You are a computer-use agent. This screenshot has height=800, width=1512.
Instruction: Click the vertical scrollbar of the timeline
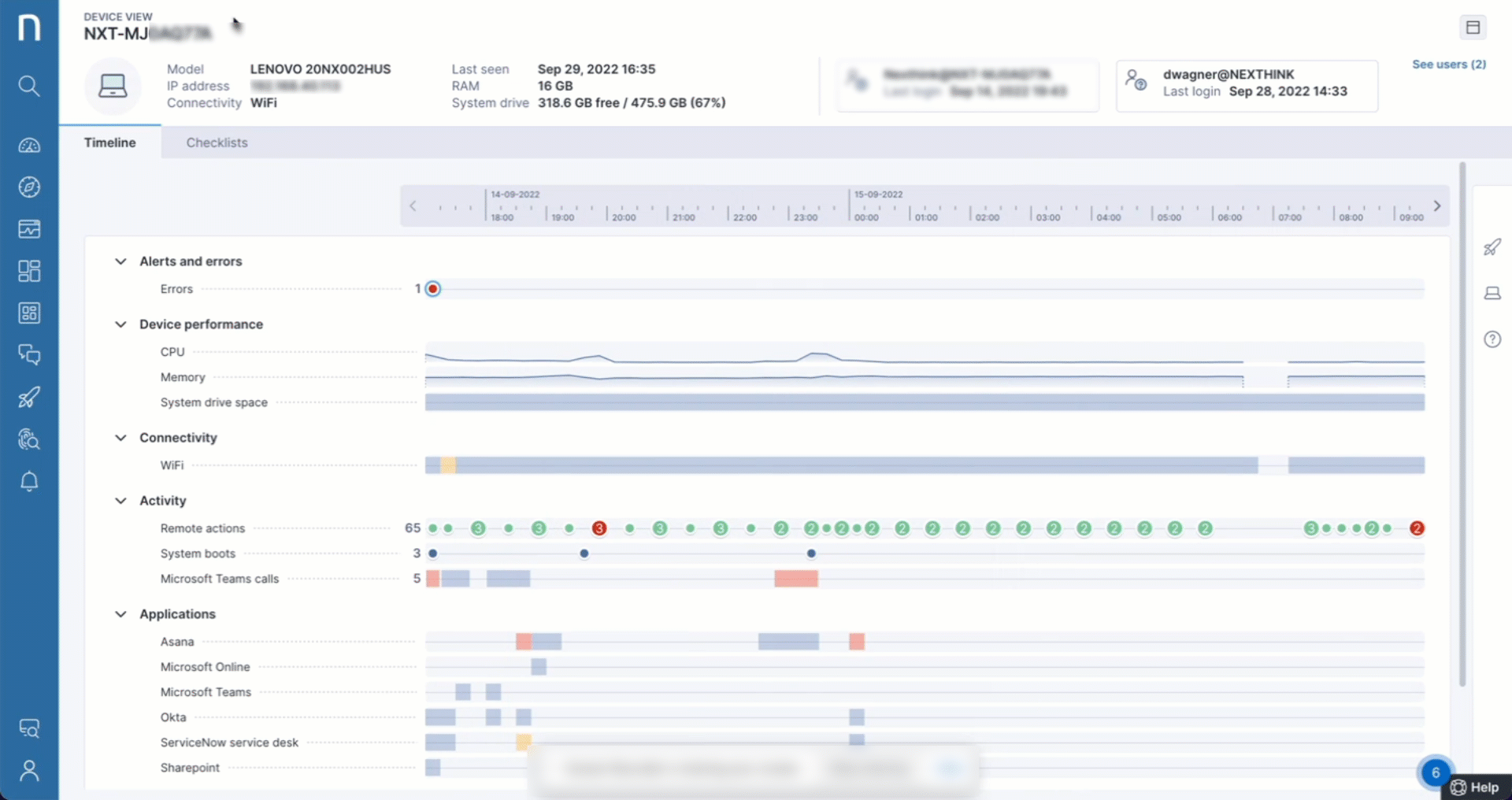click(x=1462, y=425)
